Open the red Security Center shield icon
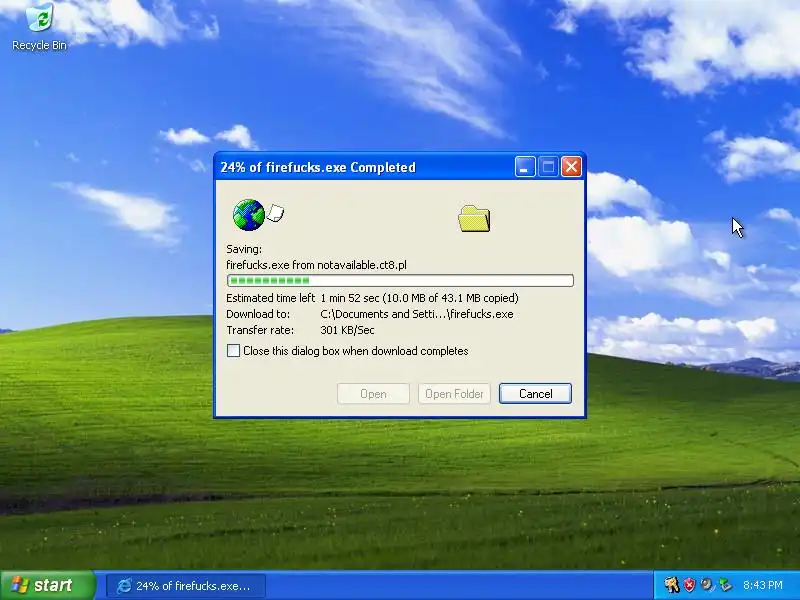 [689, 585]
